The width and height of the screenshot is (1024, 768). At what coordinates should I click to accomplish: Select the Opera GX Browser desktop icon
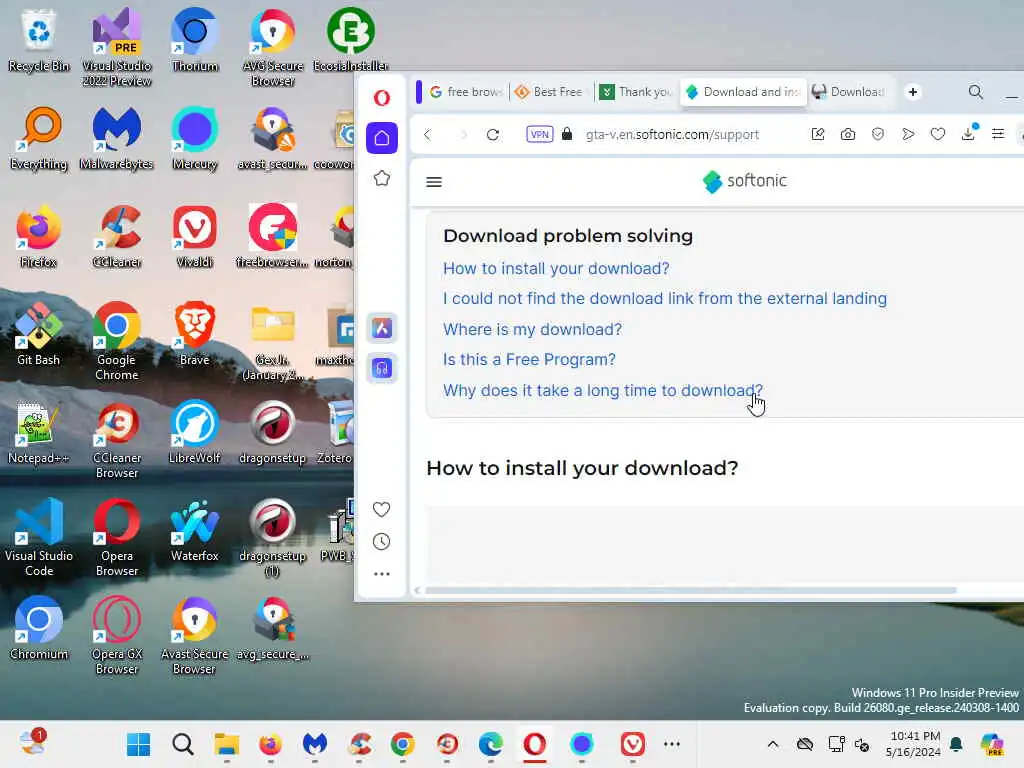click(x=116, y=635)
